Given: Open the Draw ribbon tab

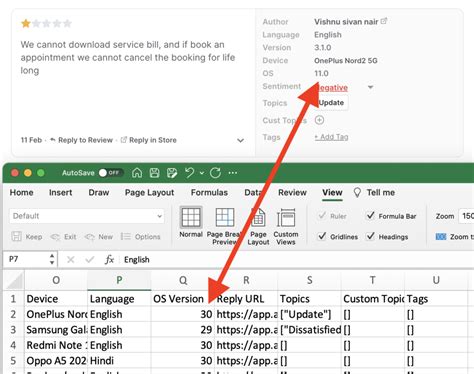Looking at the screenshot, I should click(99, 192).
